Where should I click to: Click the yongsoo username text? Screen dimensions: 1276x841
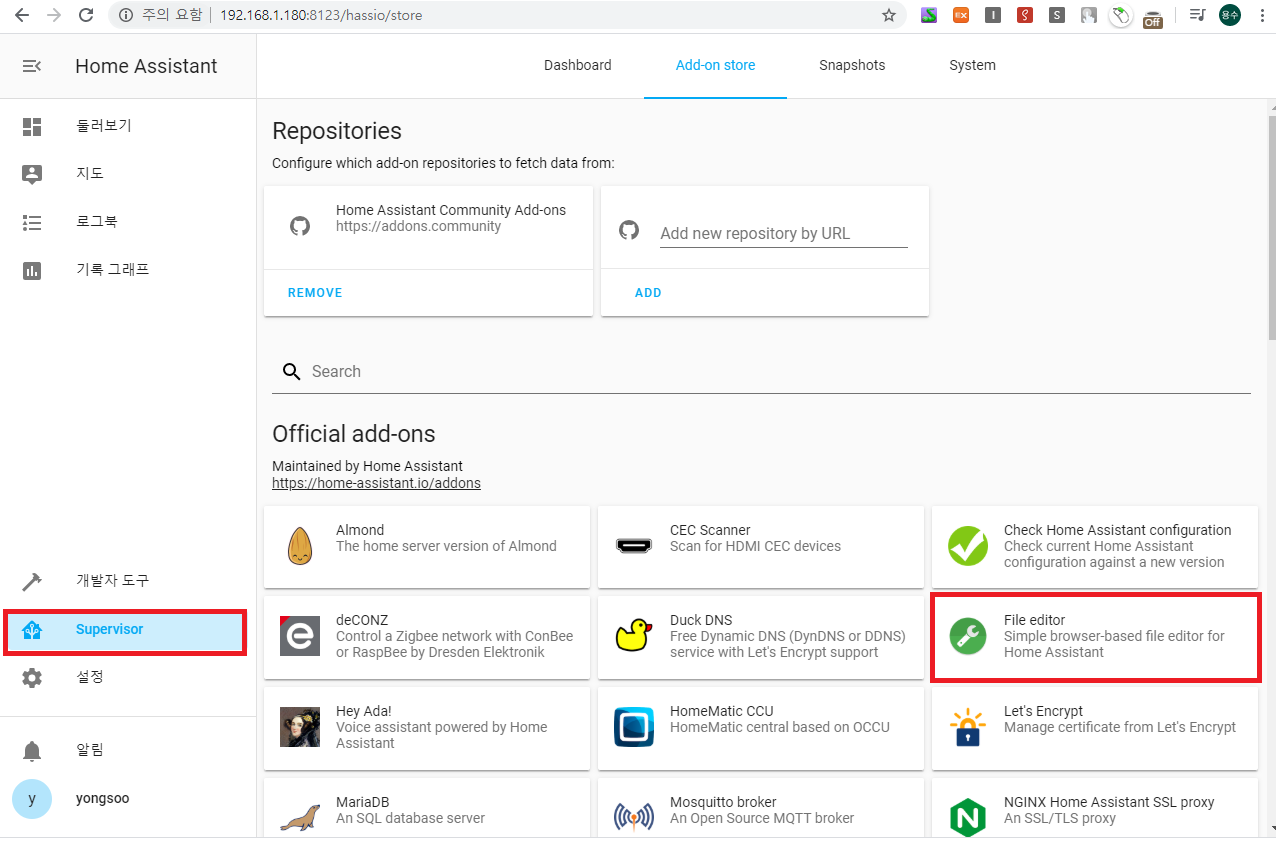[102, 799]
